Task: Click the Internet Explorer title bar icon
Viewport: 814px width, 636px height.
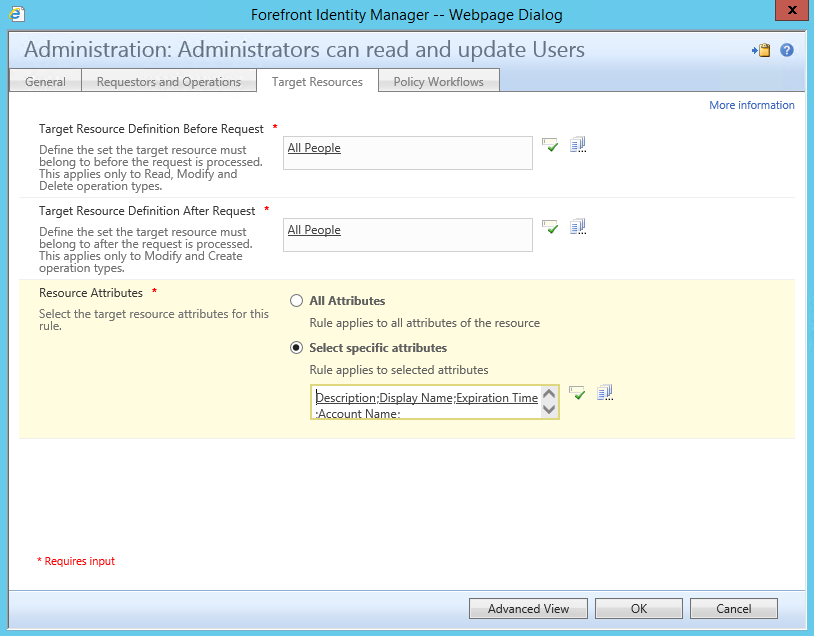Action: tap(17, 14)
